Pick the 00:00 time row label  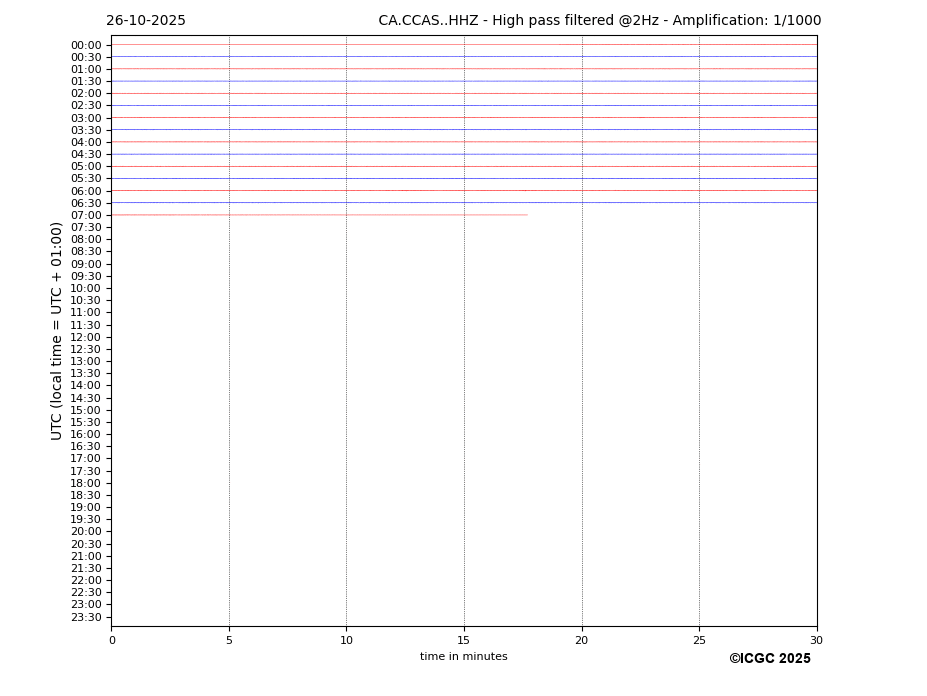point(86,45)
